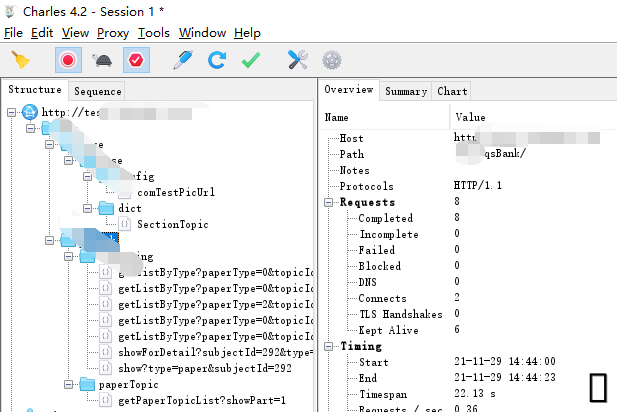
Task: Click the blue Repeat request icon
Action: (x=217, y=60)
